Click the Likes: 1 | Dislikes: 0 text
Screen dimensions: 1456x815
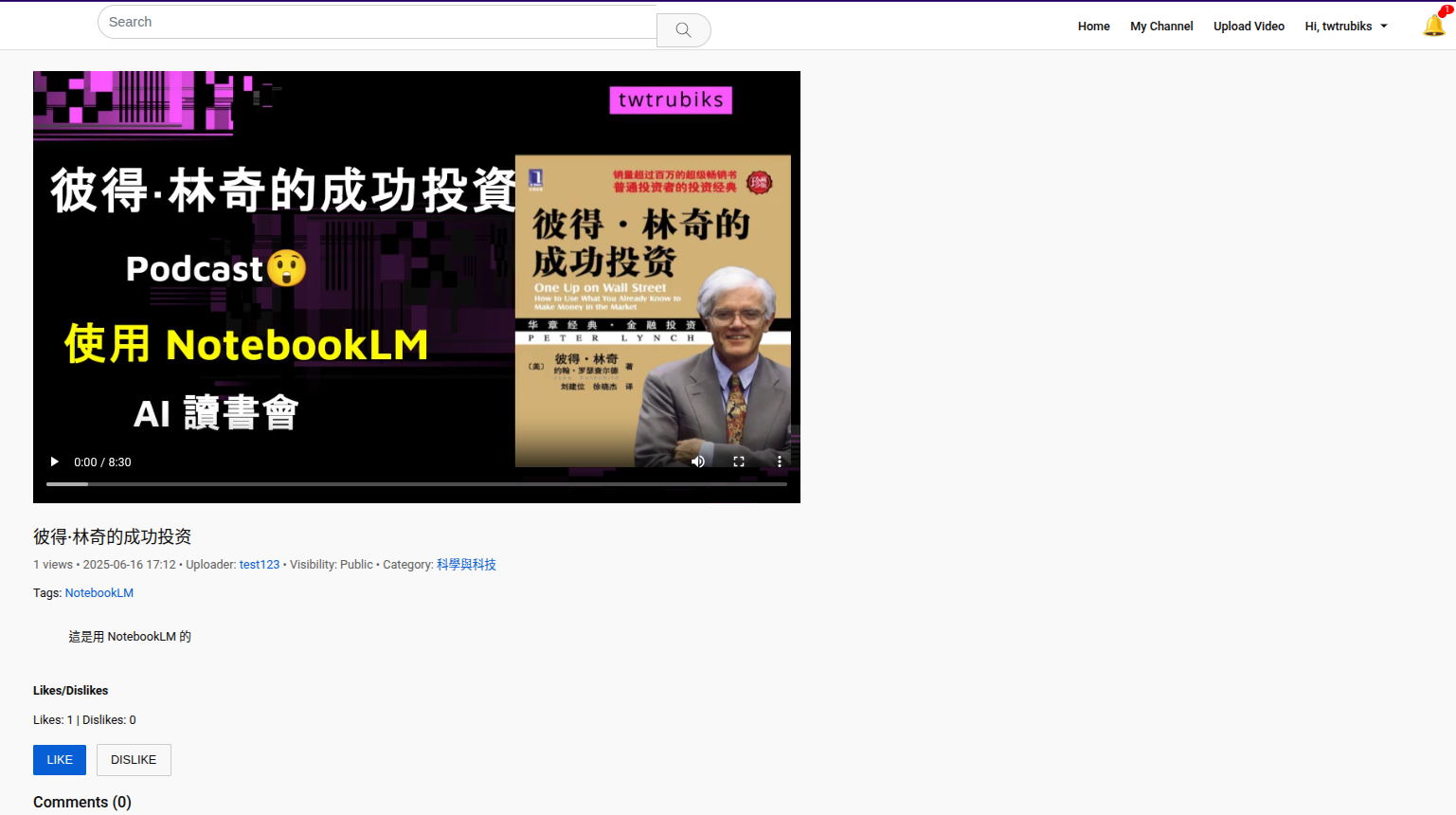[84, 720]
